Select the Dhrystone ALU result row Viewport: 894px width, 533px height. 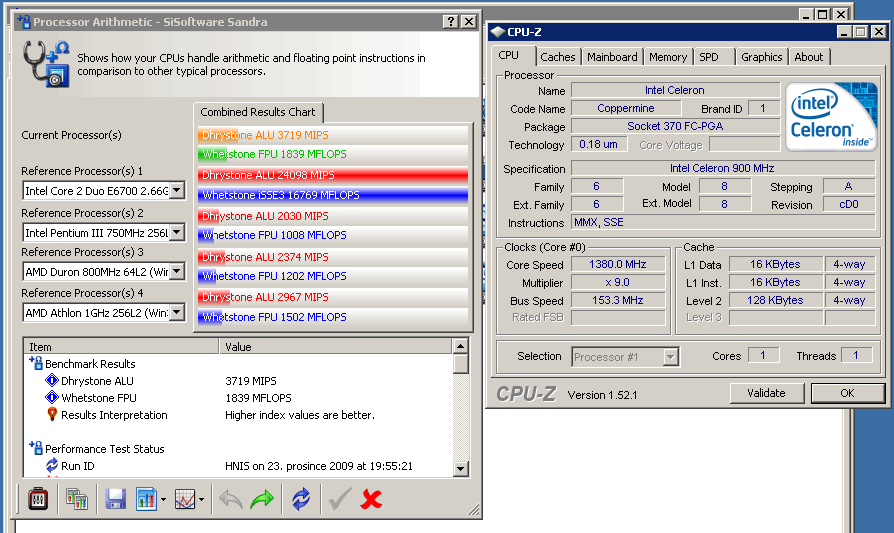click(x=97, y=381)
